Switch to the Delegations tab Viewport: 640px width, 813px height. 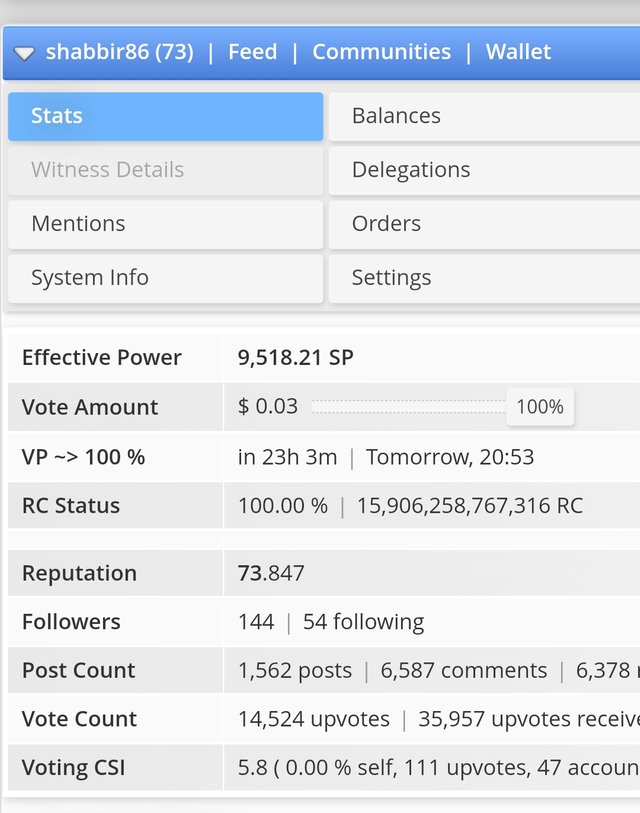(x=484, y=170)
